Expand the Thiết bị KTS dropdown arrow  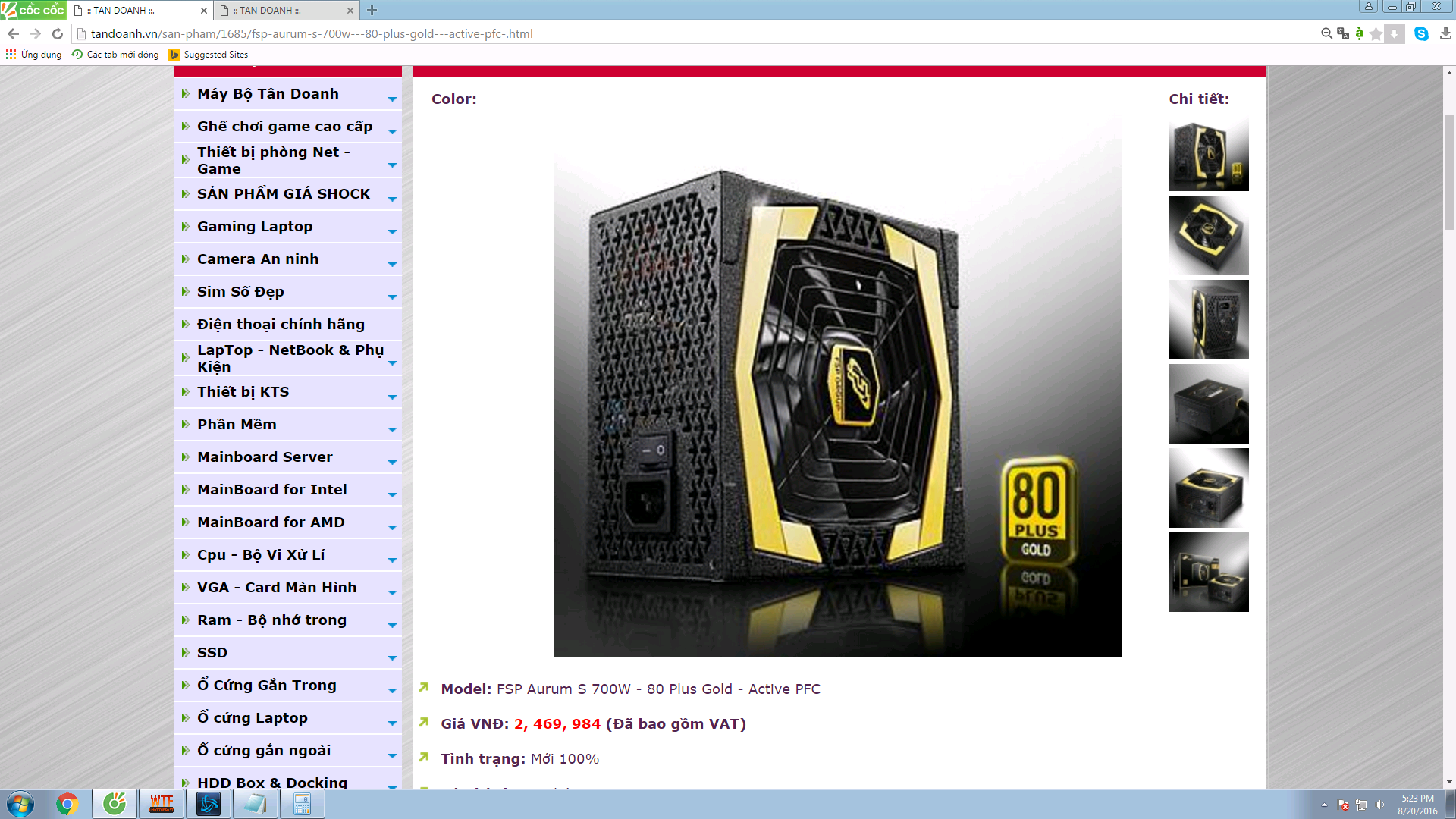392,397
